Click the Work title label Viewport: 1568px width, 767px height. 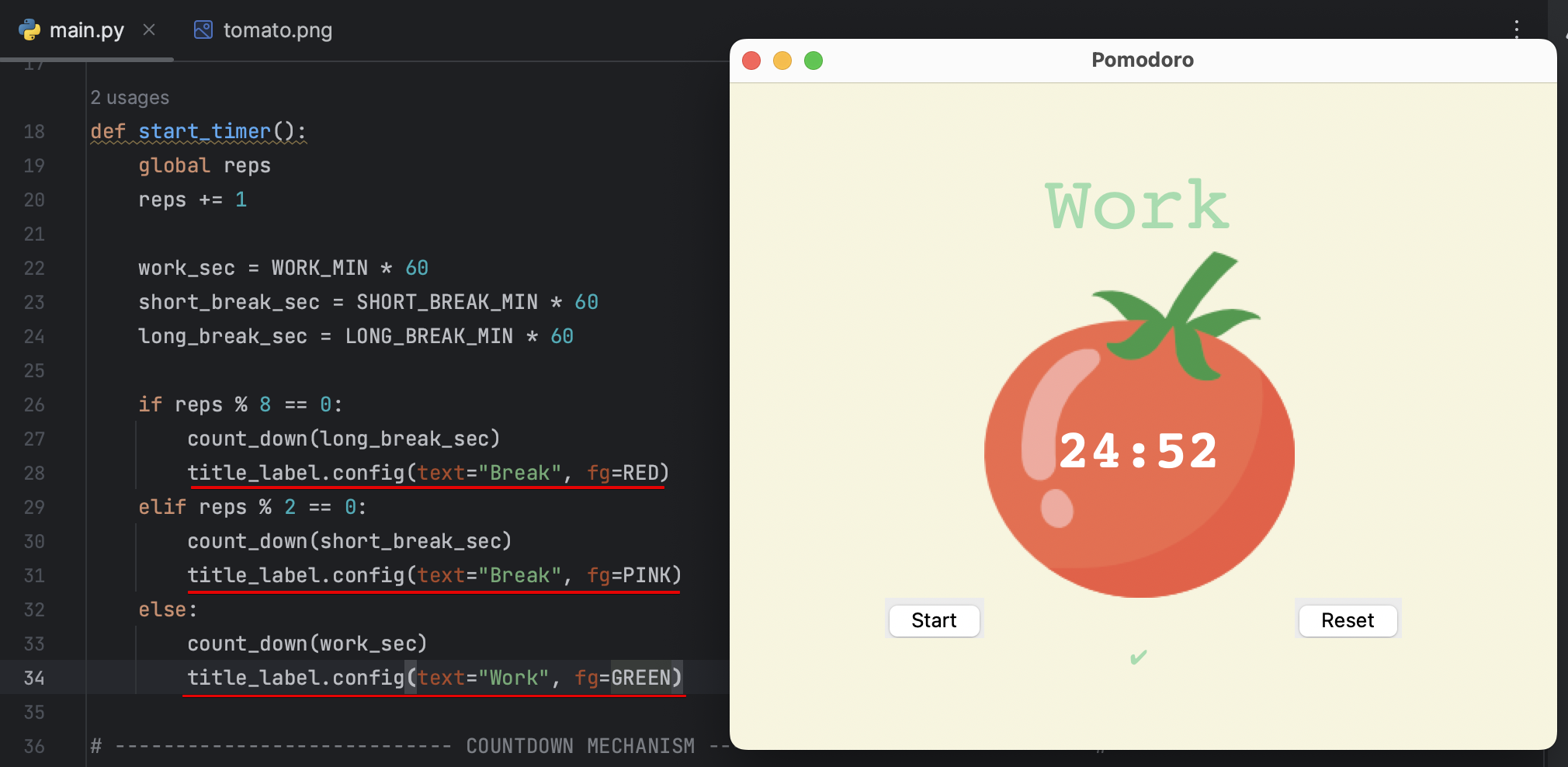coord(1137,206)
